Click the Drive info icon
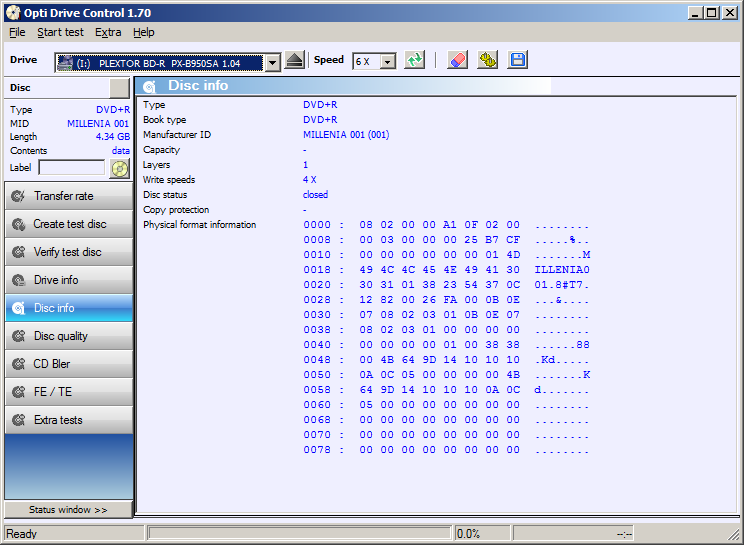 pyautogui.click(x=19, y=280)
